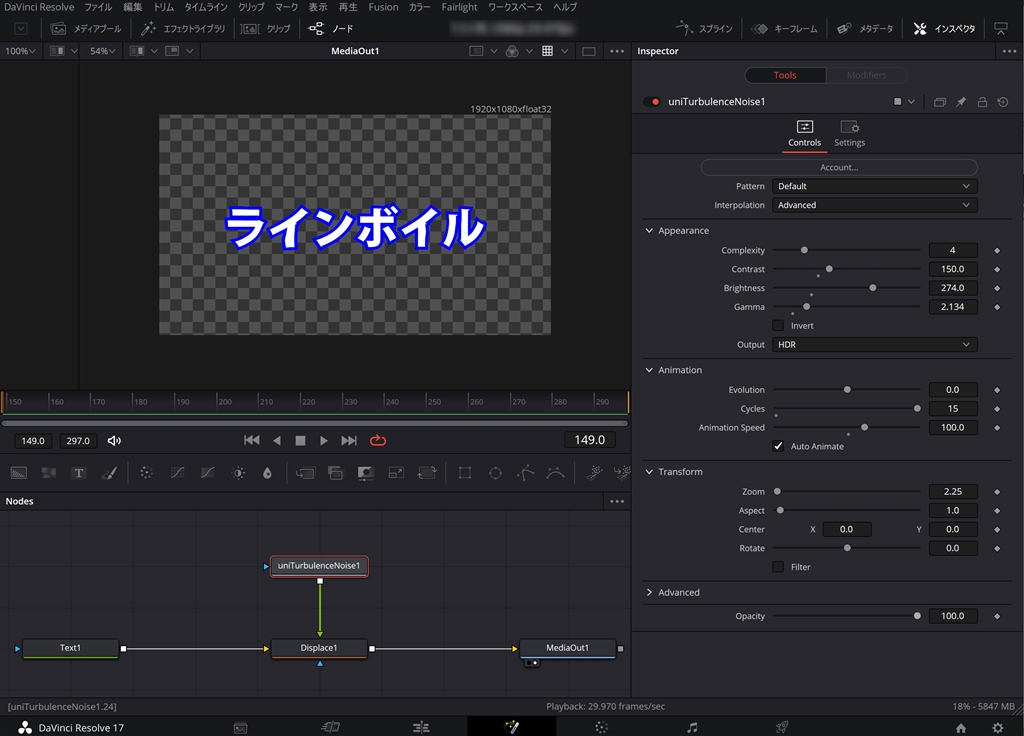1024x736 pixels.
Task: Collapse the Animation section
Action: point(649,370)
